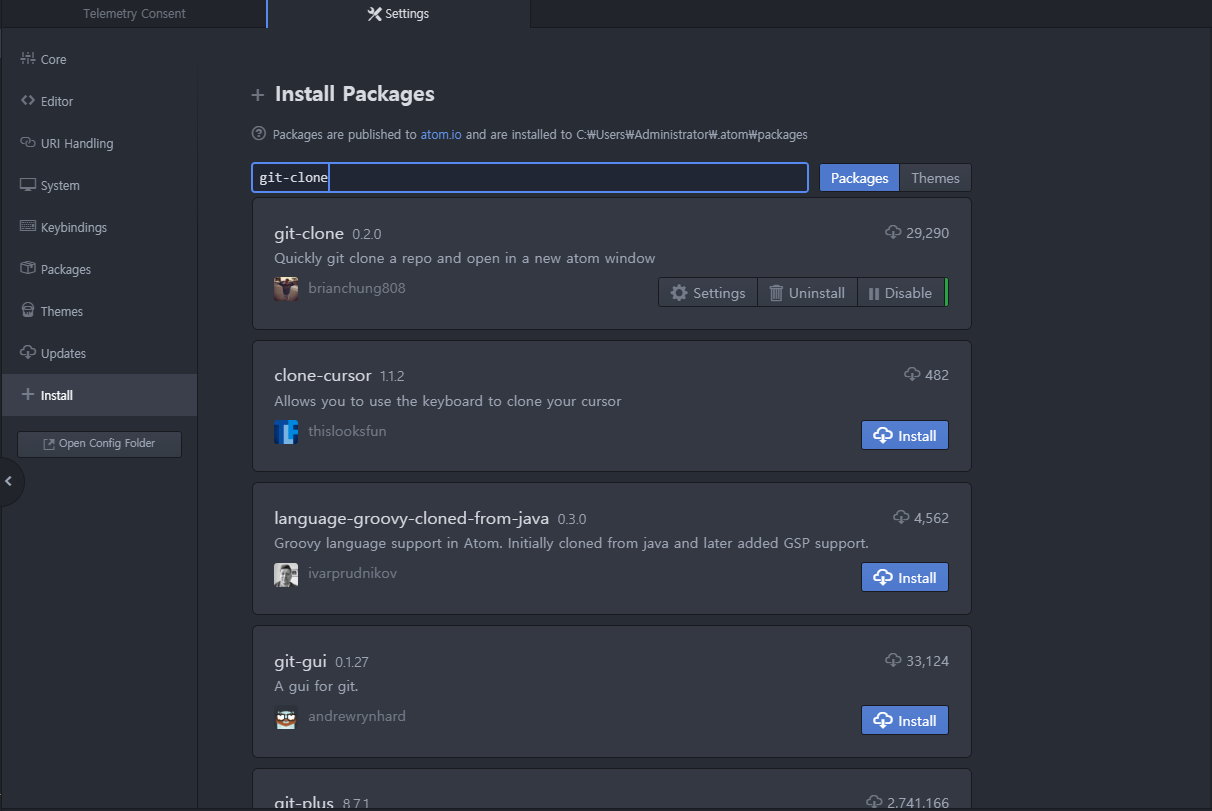Click thislooksfun author name
1212x811 pixels.
(347, 431)
